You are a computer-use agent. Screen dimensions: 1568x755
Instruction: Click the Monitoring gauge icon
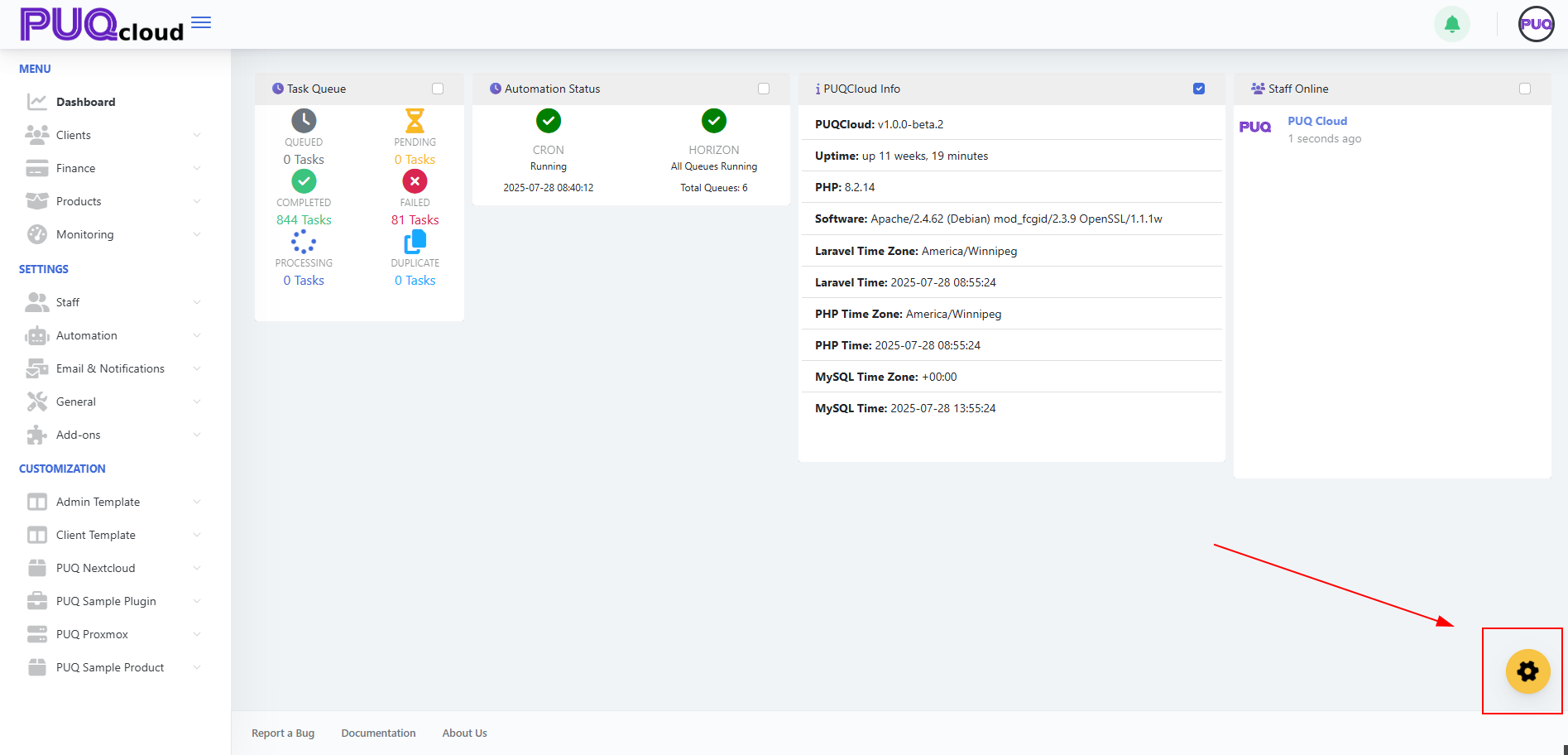coord(37,234)
